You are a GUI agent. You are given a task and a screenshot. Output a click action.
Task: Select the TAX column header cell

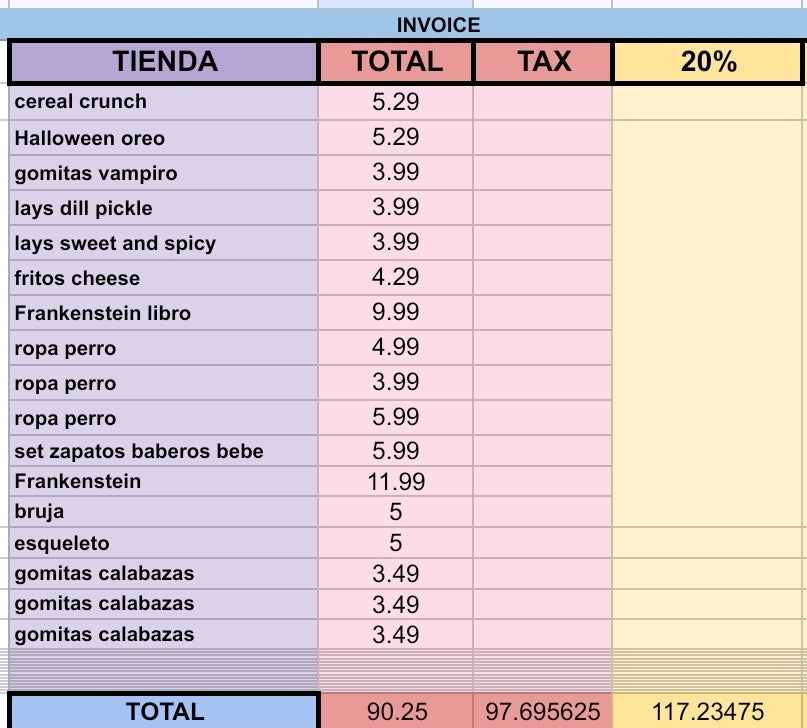tap(543, 62)
